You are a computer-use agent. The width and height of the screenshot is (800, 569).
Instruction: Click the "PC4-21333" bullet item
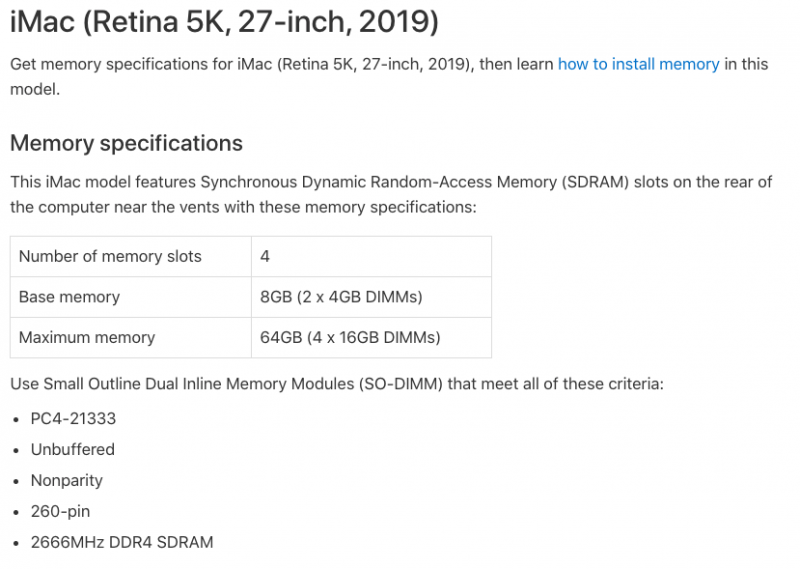[73, 418]
